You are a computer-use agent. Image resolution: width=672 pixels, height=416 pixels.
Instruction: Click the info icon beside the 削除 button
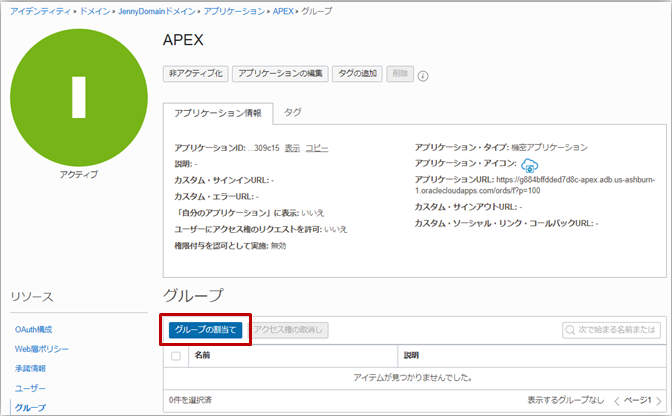(x=423, y=75)
